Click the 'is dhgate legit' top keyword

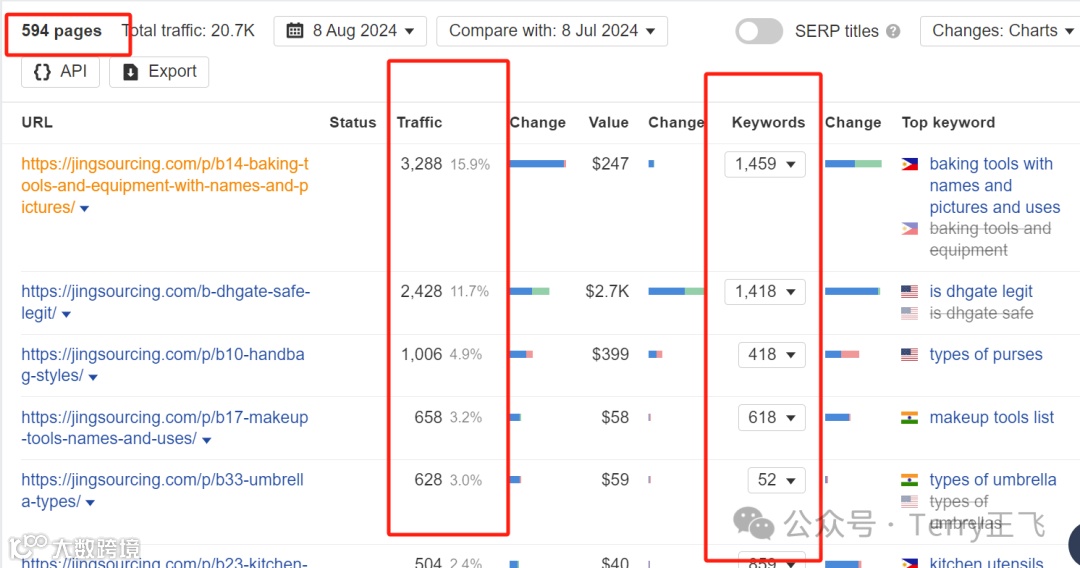click(x=981, y=291)
